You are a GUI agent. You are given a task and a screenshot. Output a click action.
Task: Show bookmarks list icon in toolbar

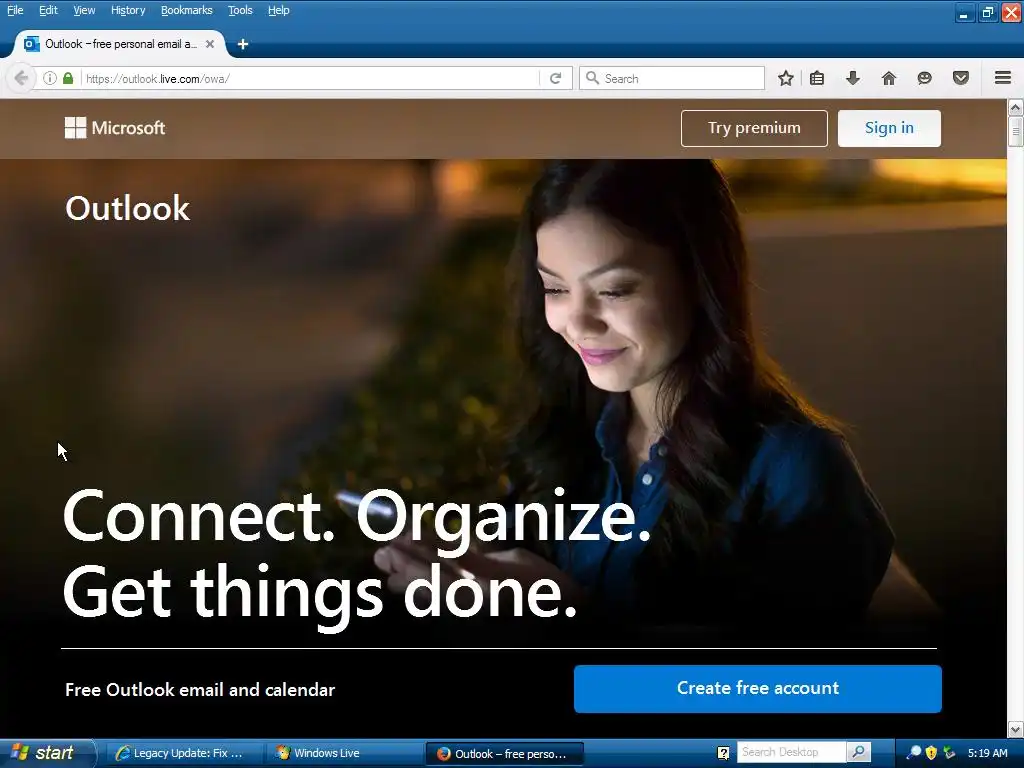817,78
